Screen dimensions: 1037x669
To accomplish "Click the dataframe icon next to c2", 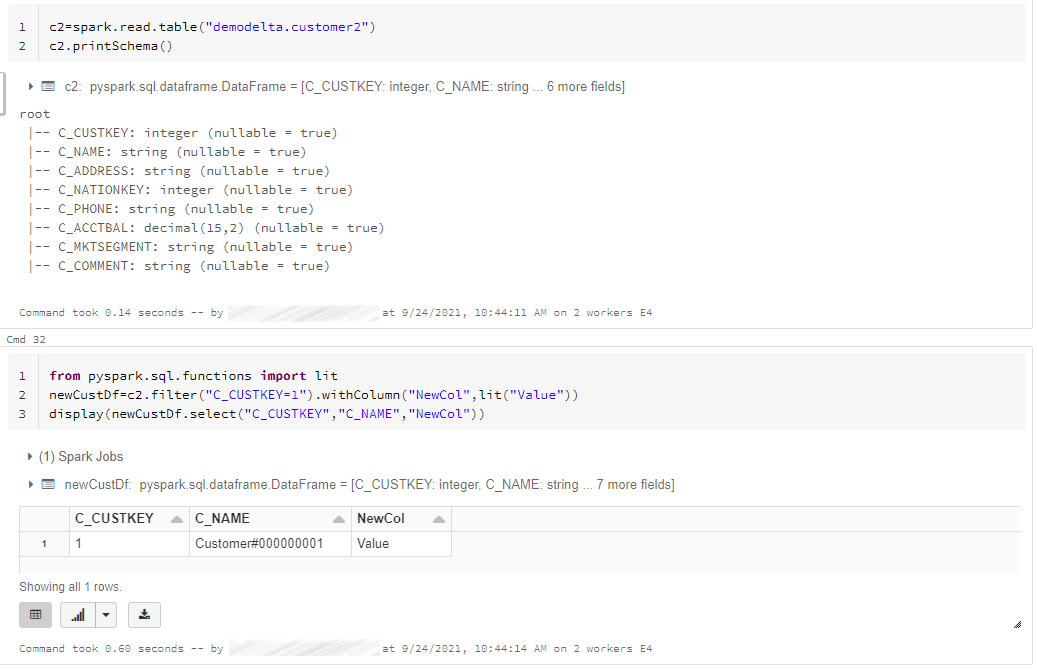I will click(48, 86).
